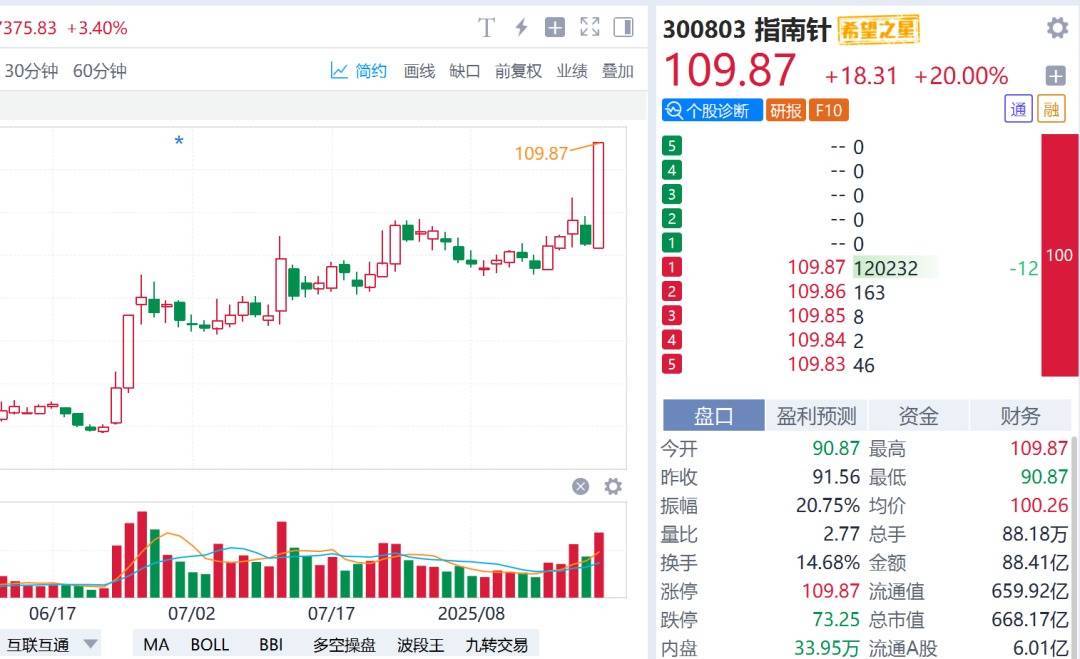This screenshot has width=1080, height=659.
Task: Select the BOLL indicator
Action: pyautogui.click(x=209, y=645)
